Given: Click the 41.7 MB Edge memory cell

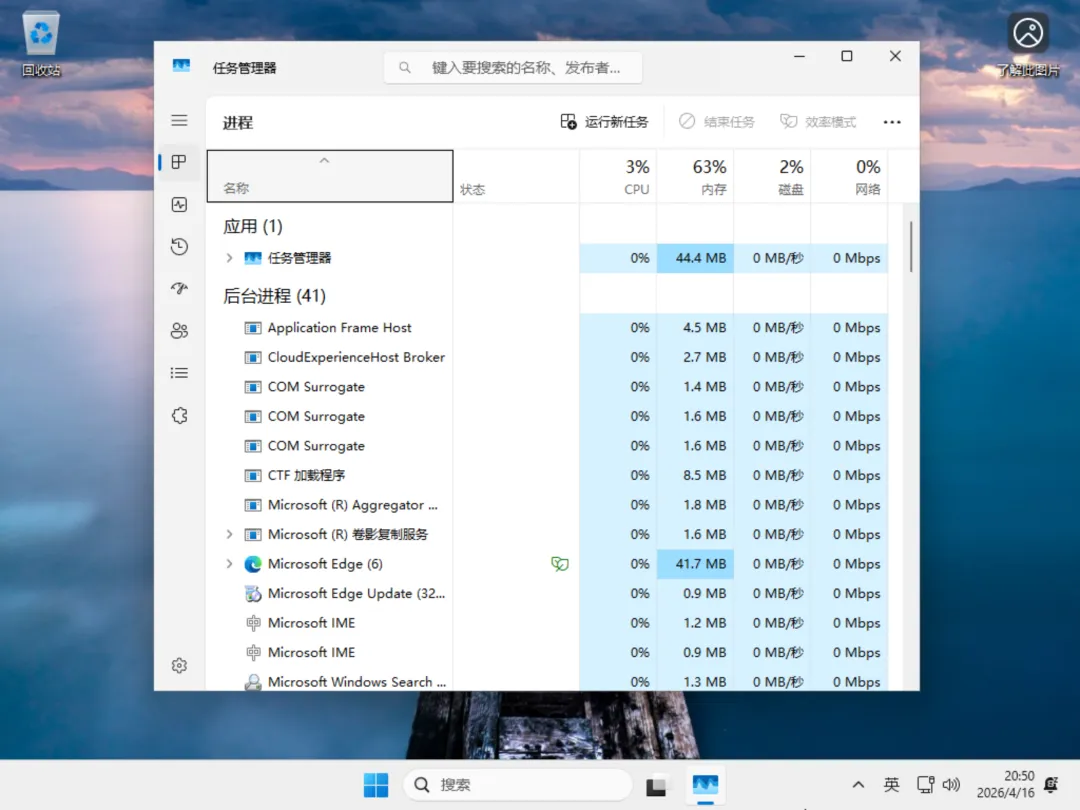Looking at the screenshot, I should pos(695,563).
